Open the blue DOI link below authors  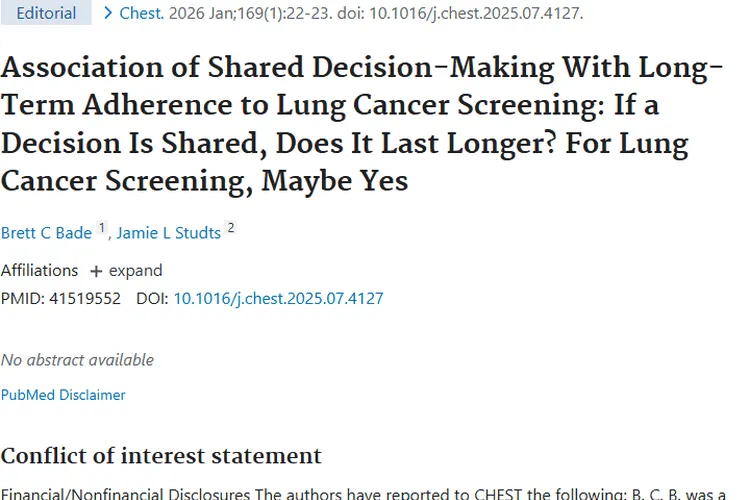pyautogui.click(x=278, y=298)
